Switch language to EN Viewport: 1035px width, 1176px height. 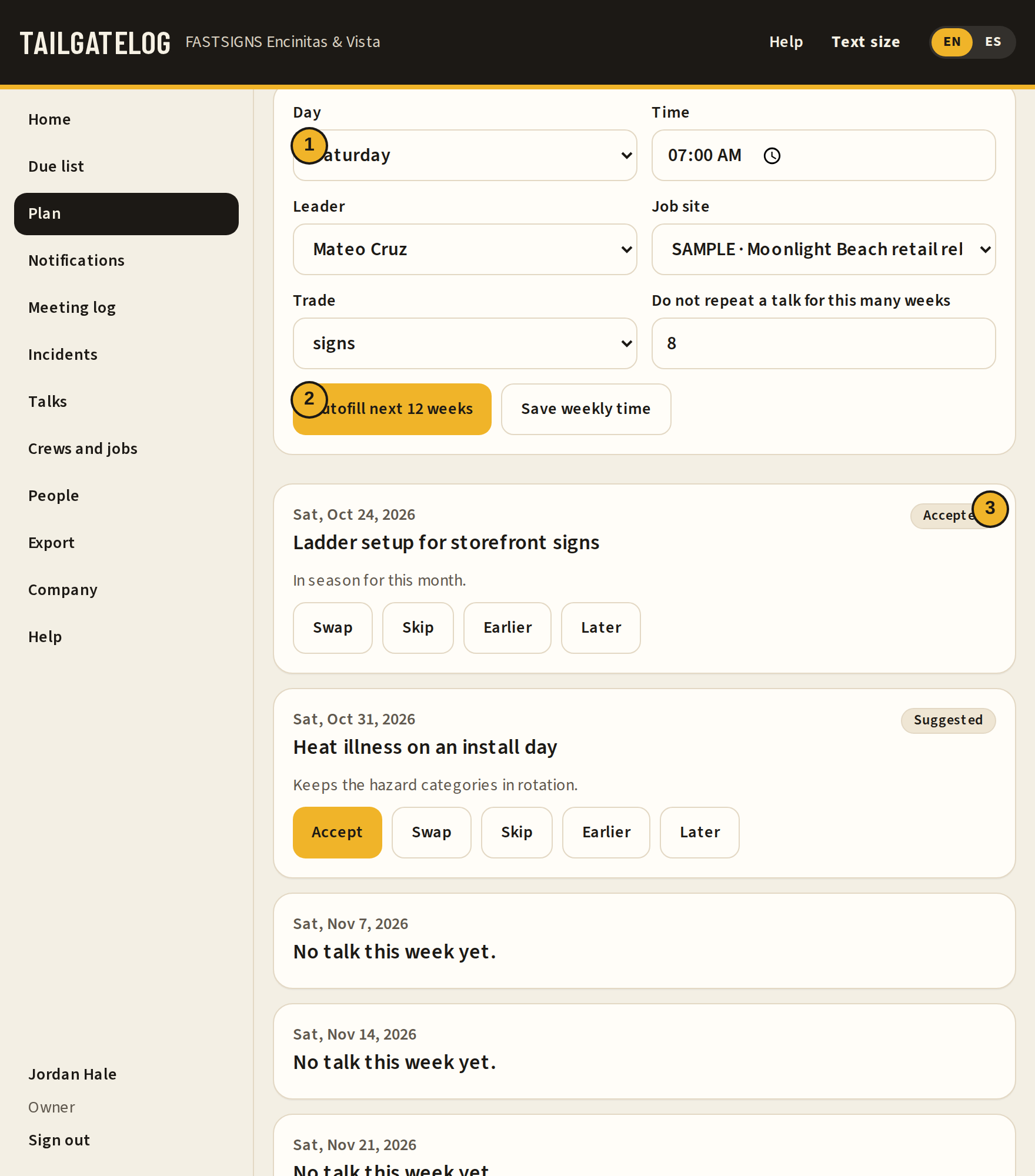coord(951,42)
